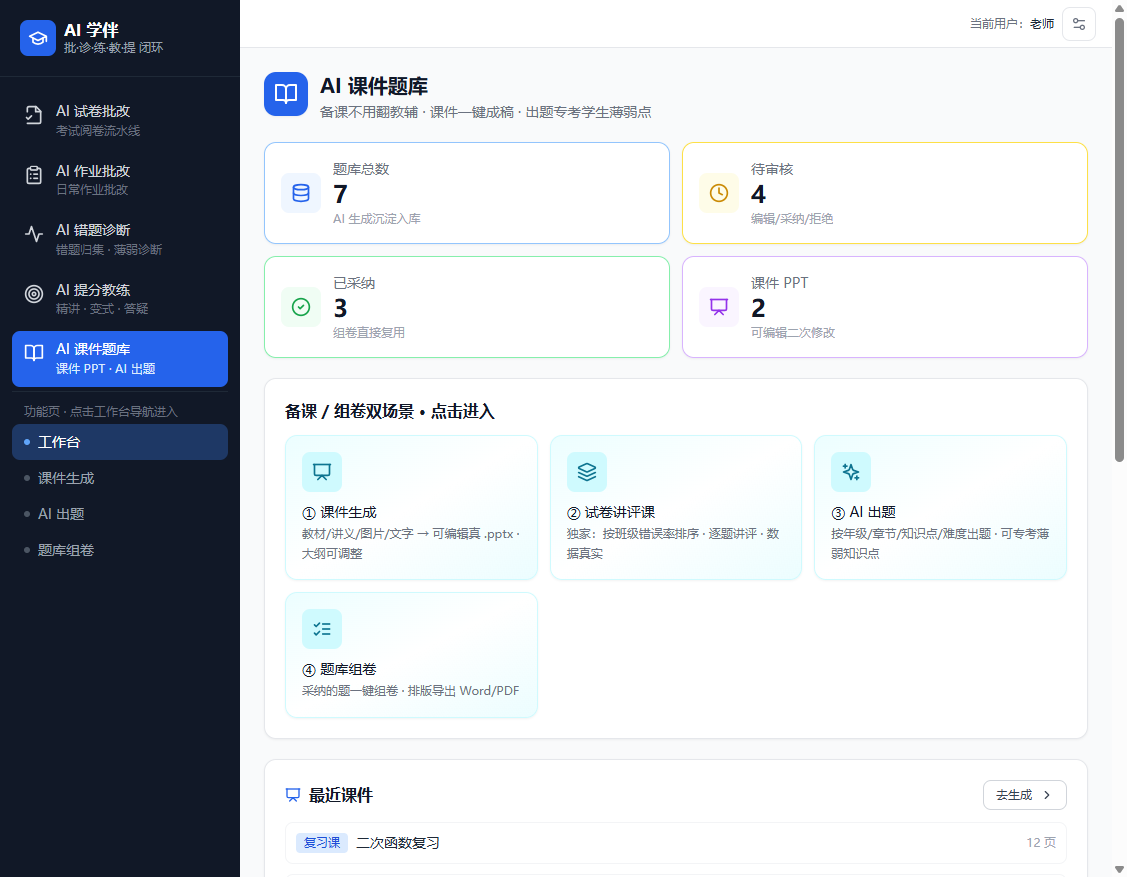Image resolution: width=1127 pixels, height=877 pixels.
Task: Open the ③ AI 出题 scenario card
Action: pyautogui.click(x=940, y=508)
